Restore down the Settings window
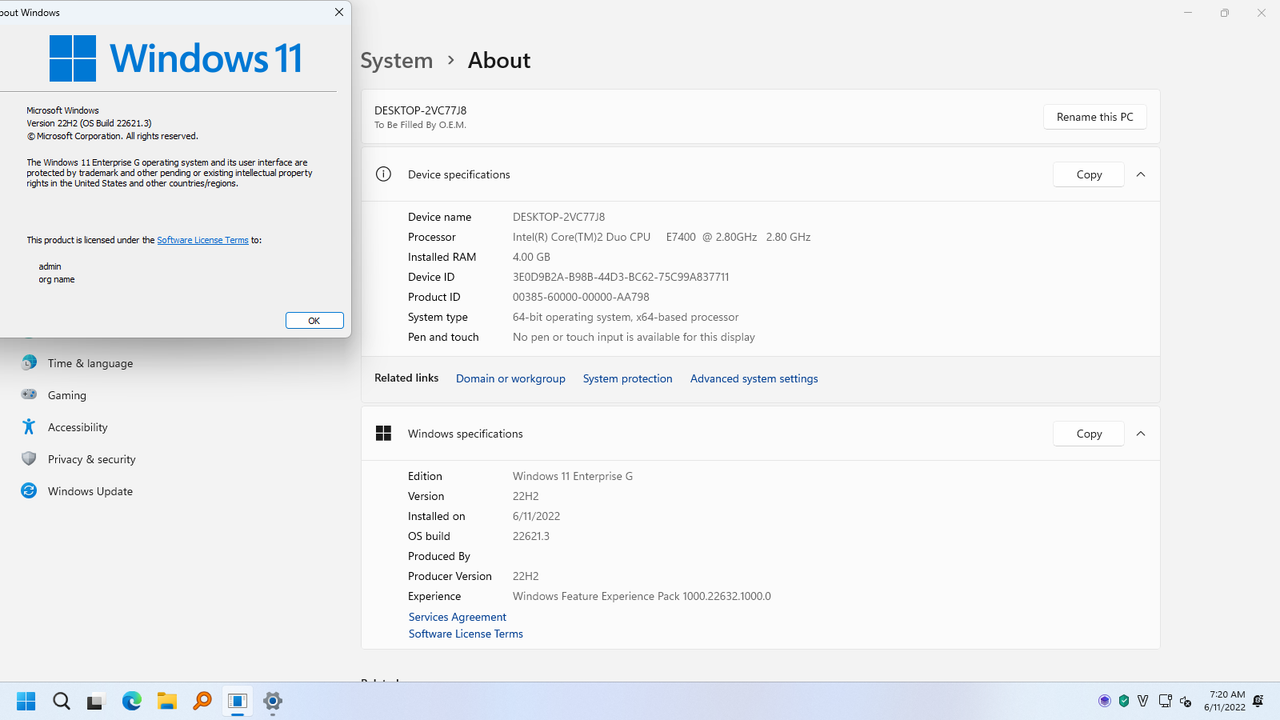This screenshot has width=1280, height=720. click(x=1224, y=13)
